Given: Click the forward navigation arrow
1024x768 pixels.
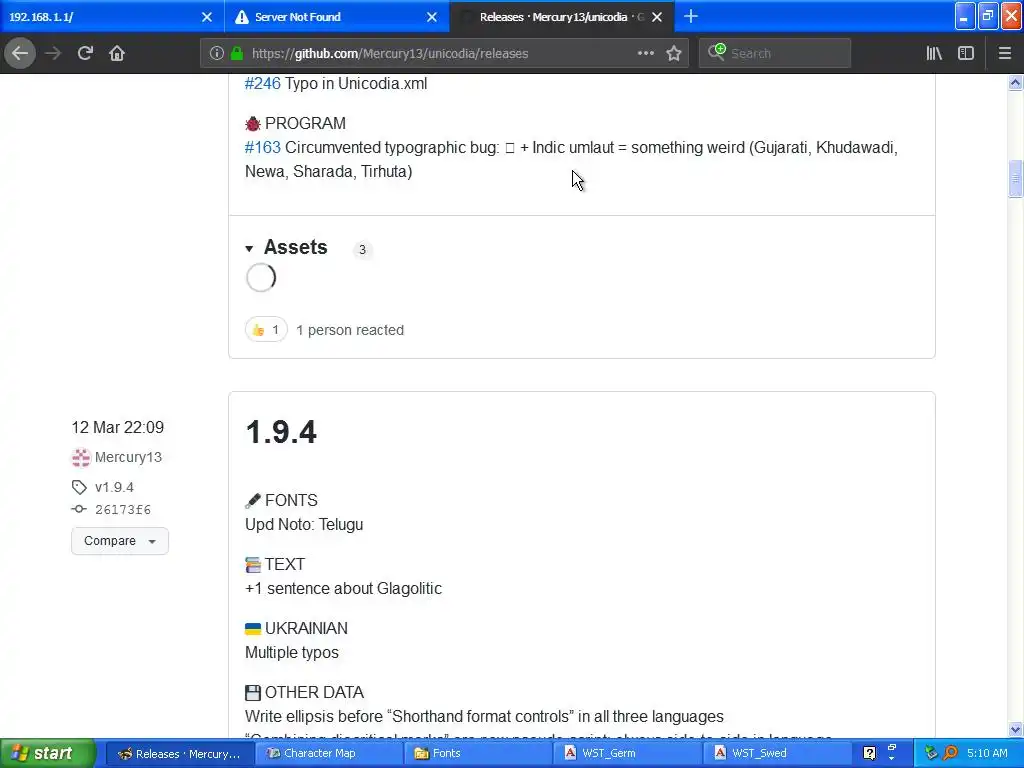Looking at the screenshot, I should 53,53.
